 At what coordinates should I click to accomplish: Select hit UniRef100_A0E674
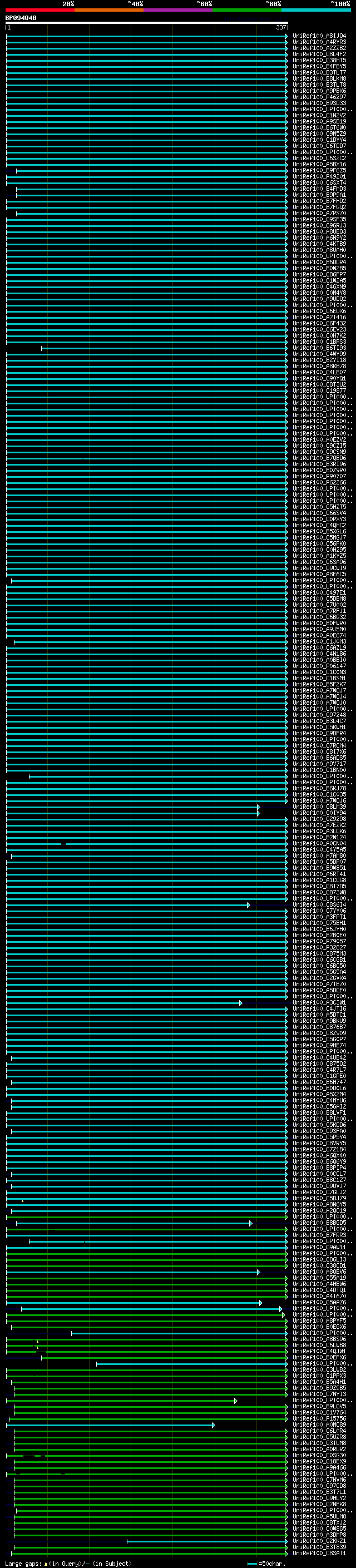(x=319, y=635)
